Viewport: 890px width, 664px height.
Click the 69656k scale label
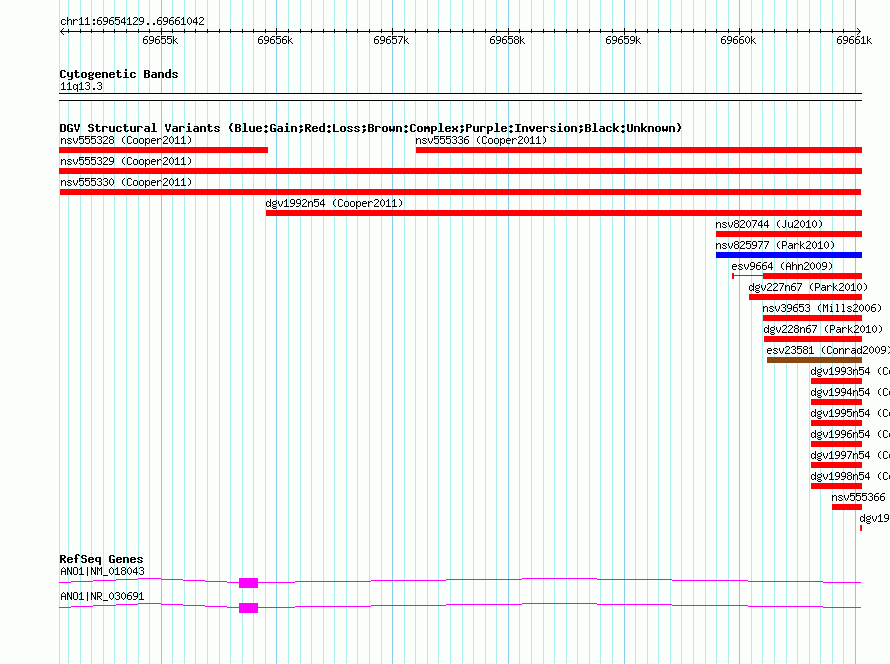275,40
